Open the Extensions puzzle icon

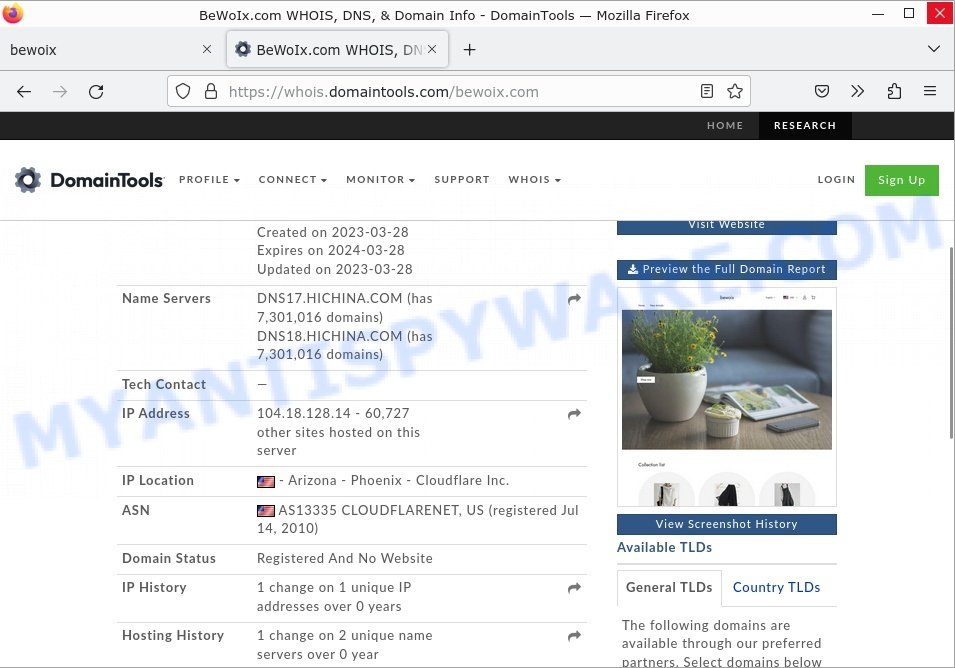894,91
